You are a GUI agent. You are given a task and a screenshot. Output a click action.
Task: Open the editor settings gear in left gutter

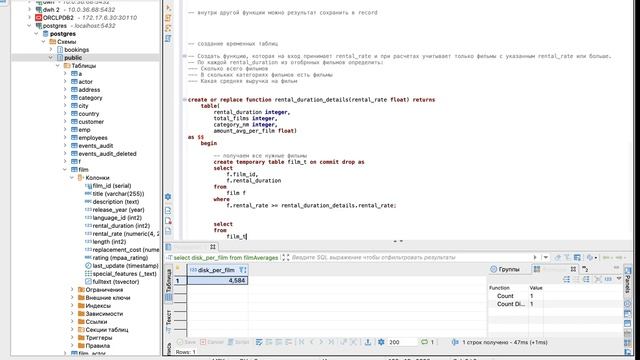point(168,197)
